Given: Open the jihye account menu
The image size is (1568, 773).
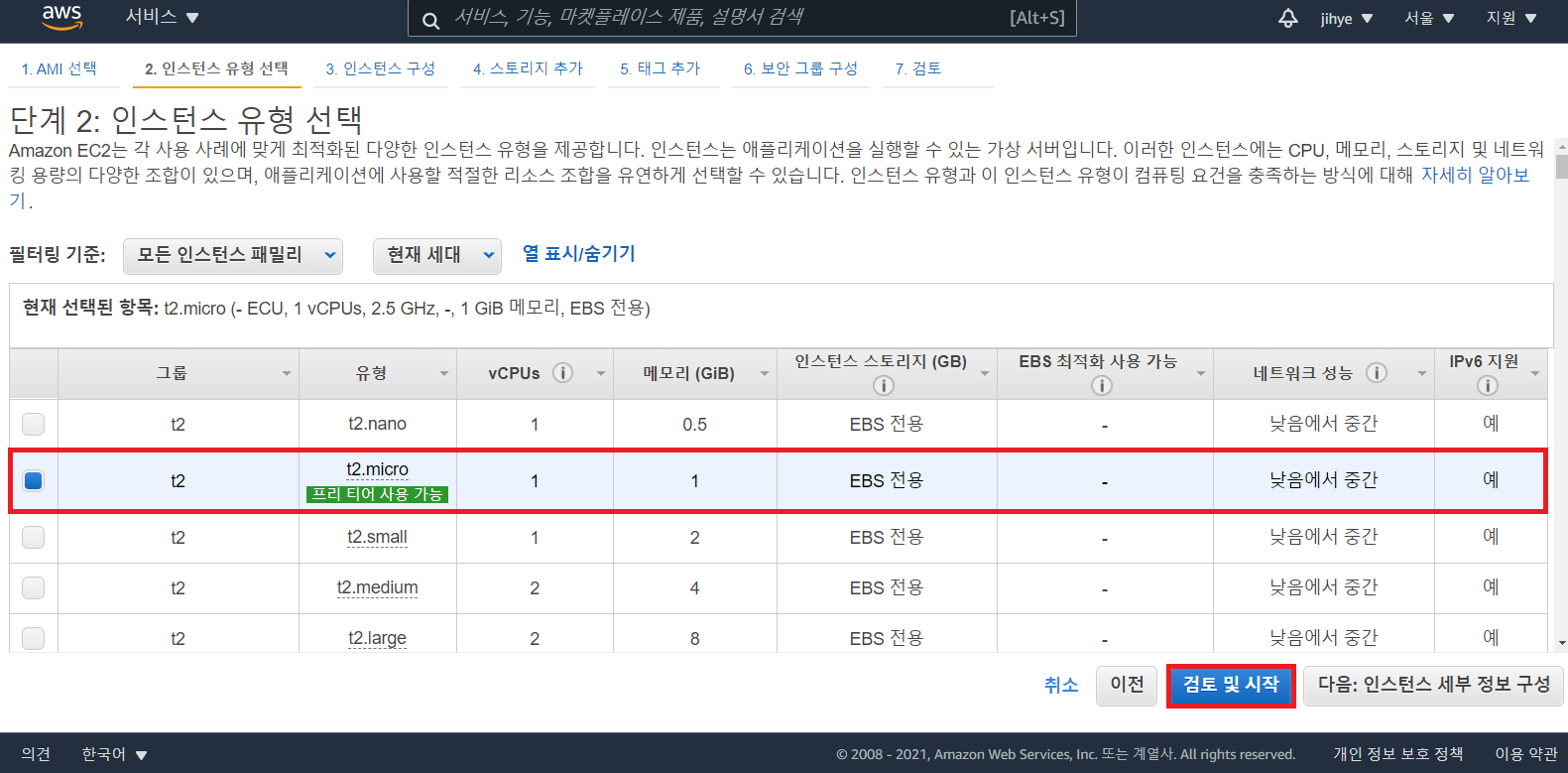Looking at the screenshot, I should [x=1347, y=18].
